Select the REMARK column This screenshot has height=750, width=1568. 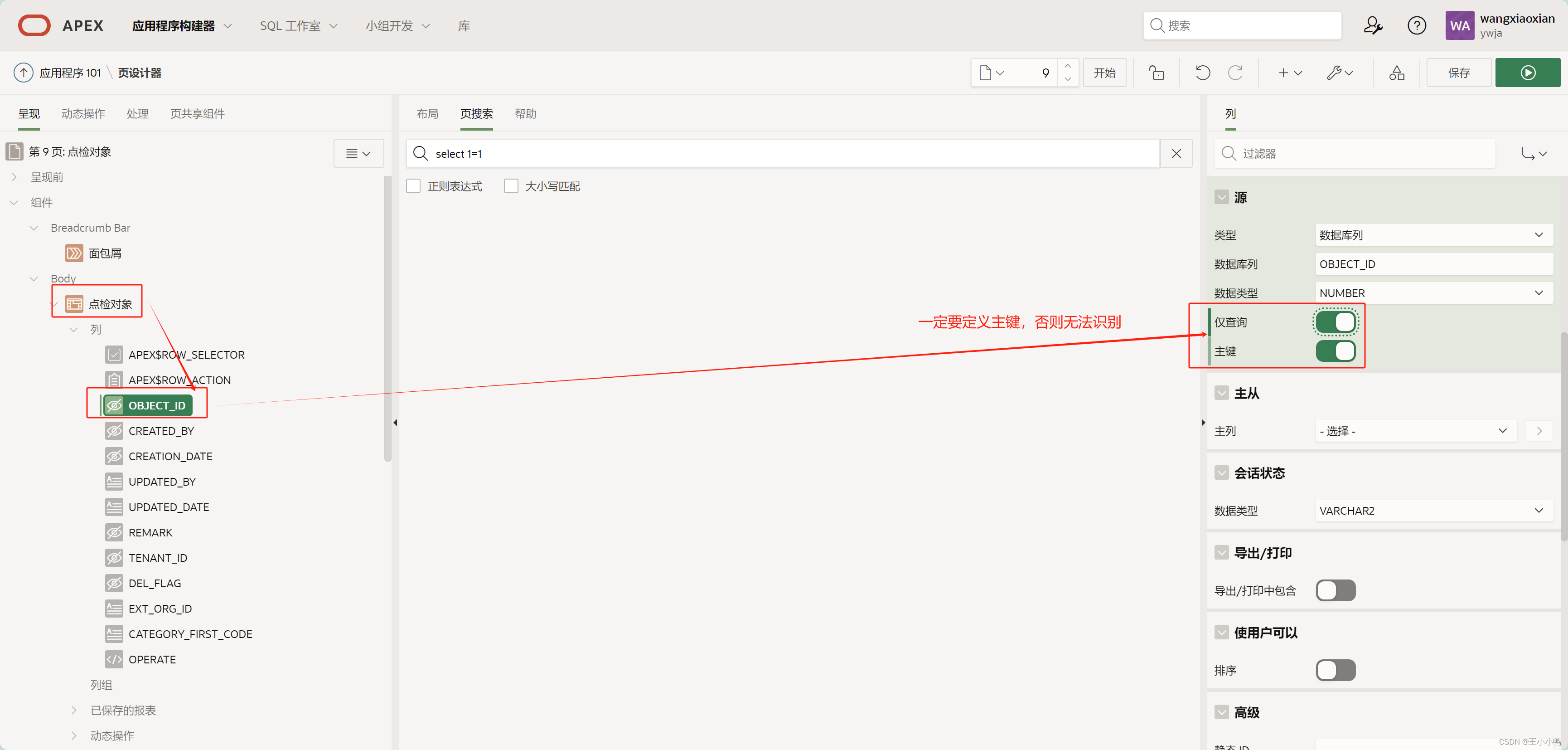click(150, 532)
